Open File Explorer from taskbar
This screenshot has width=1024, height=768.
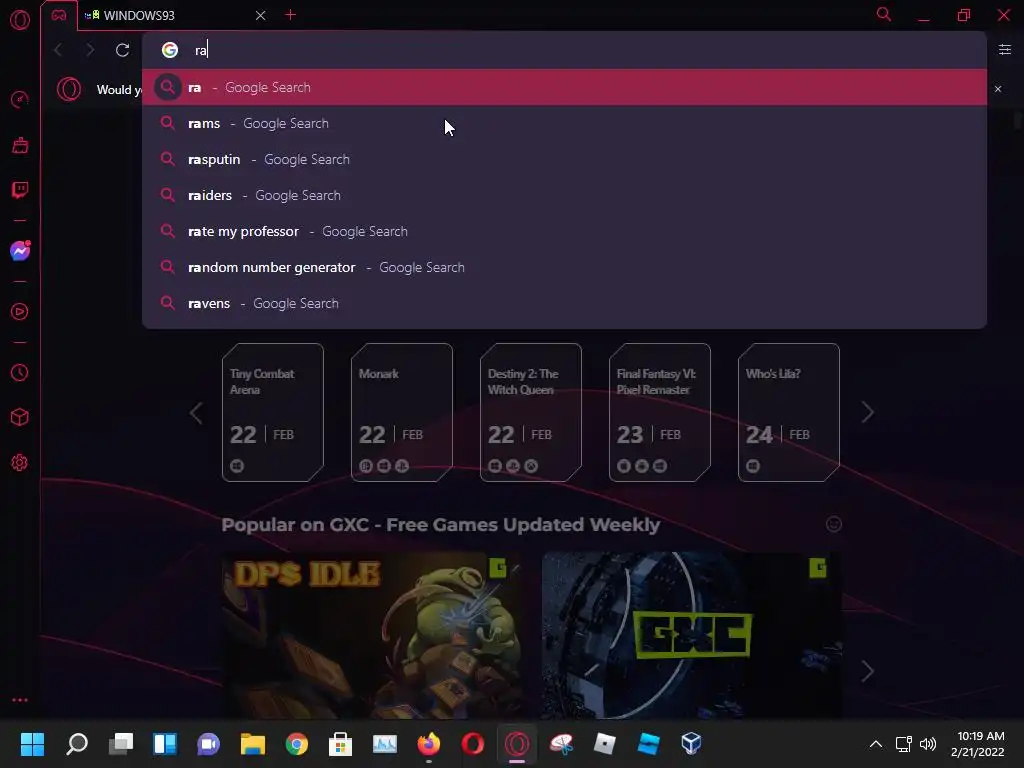pos(253,743)
